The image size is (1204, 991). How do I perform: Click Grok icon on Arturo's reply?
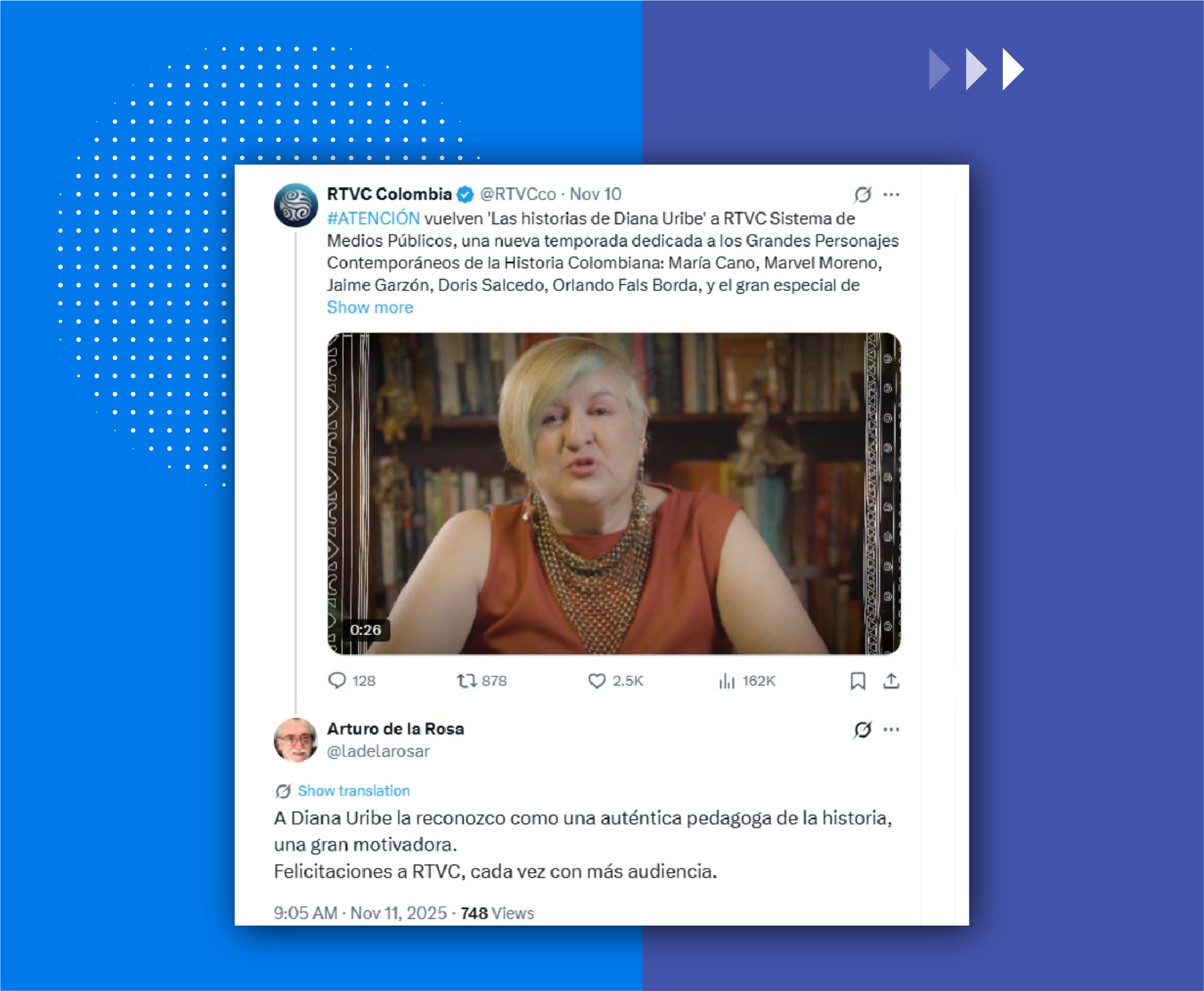[862, 730]
